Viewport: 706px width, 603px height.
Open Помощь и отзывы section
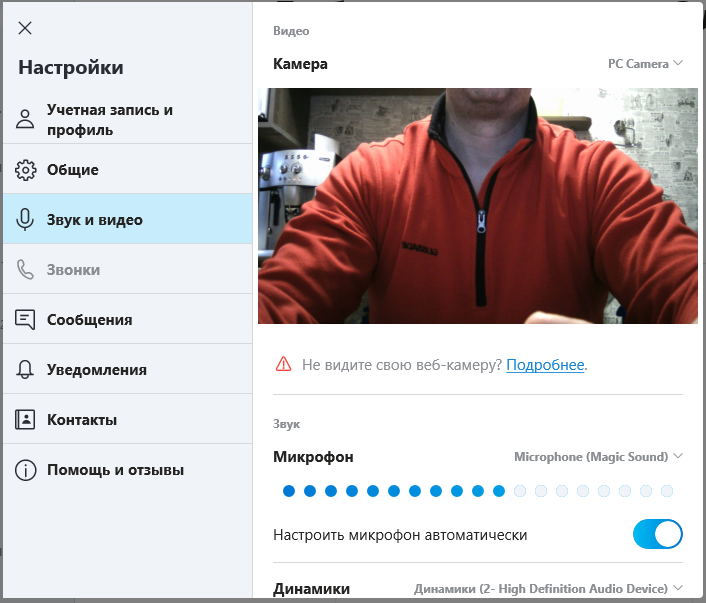[128, 470]
